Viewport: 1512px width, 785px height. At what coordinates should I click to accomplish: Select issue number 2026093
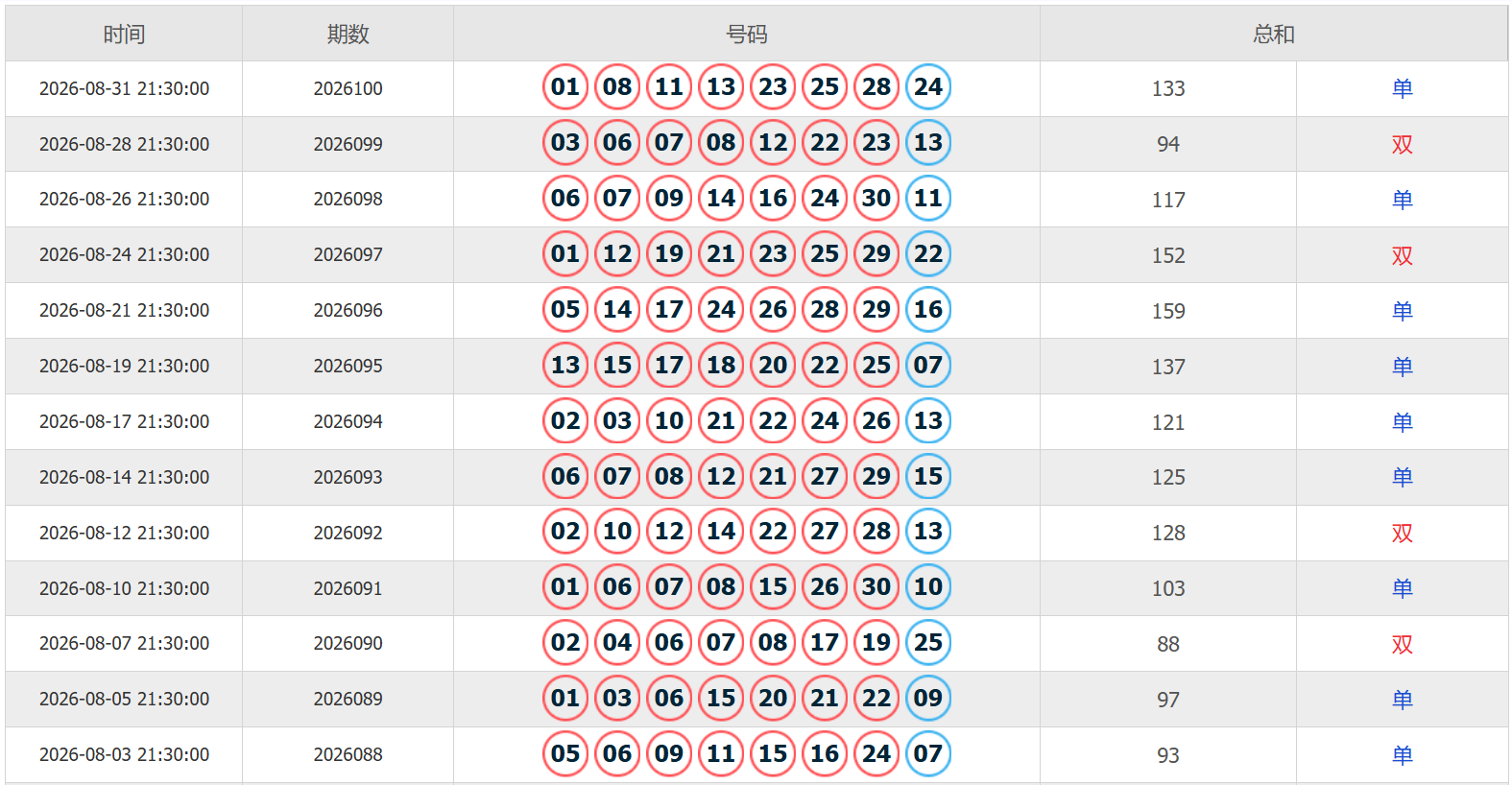(x=348, y=477)
